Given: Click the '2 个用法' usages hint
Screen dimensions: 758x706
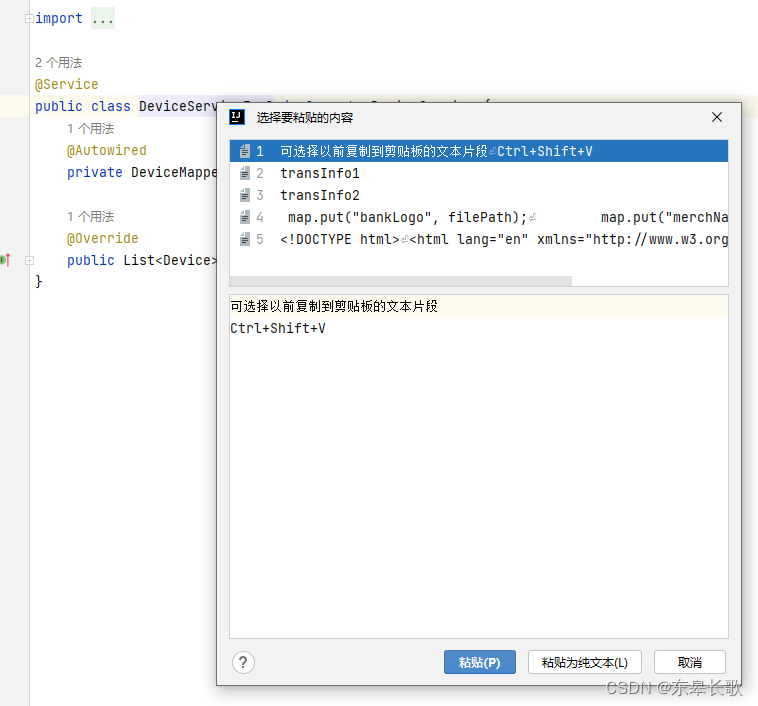Looking at the screenshot, I should [58, 62].
